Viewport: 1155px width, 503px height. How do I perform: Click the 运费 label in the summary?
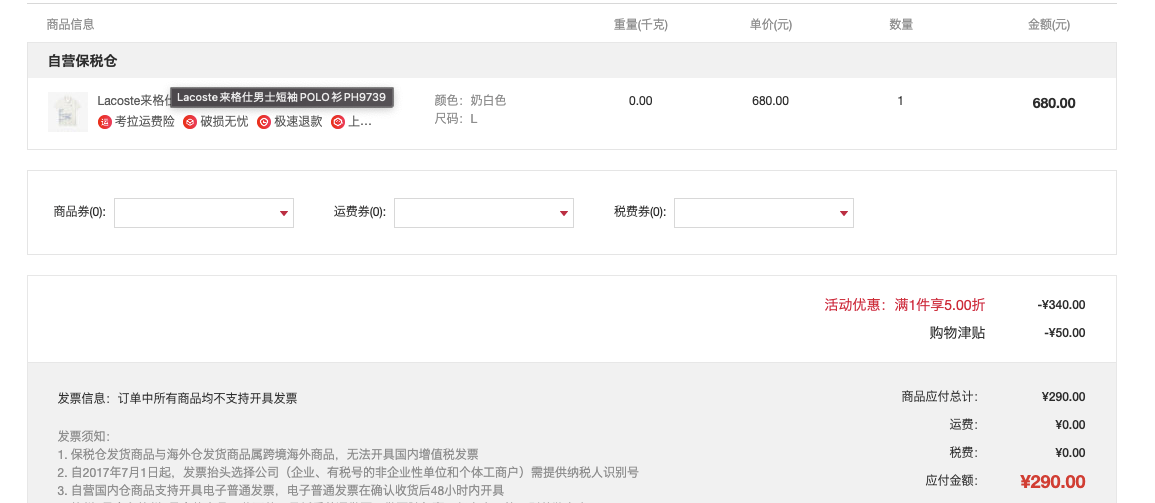[963, 424]
